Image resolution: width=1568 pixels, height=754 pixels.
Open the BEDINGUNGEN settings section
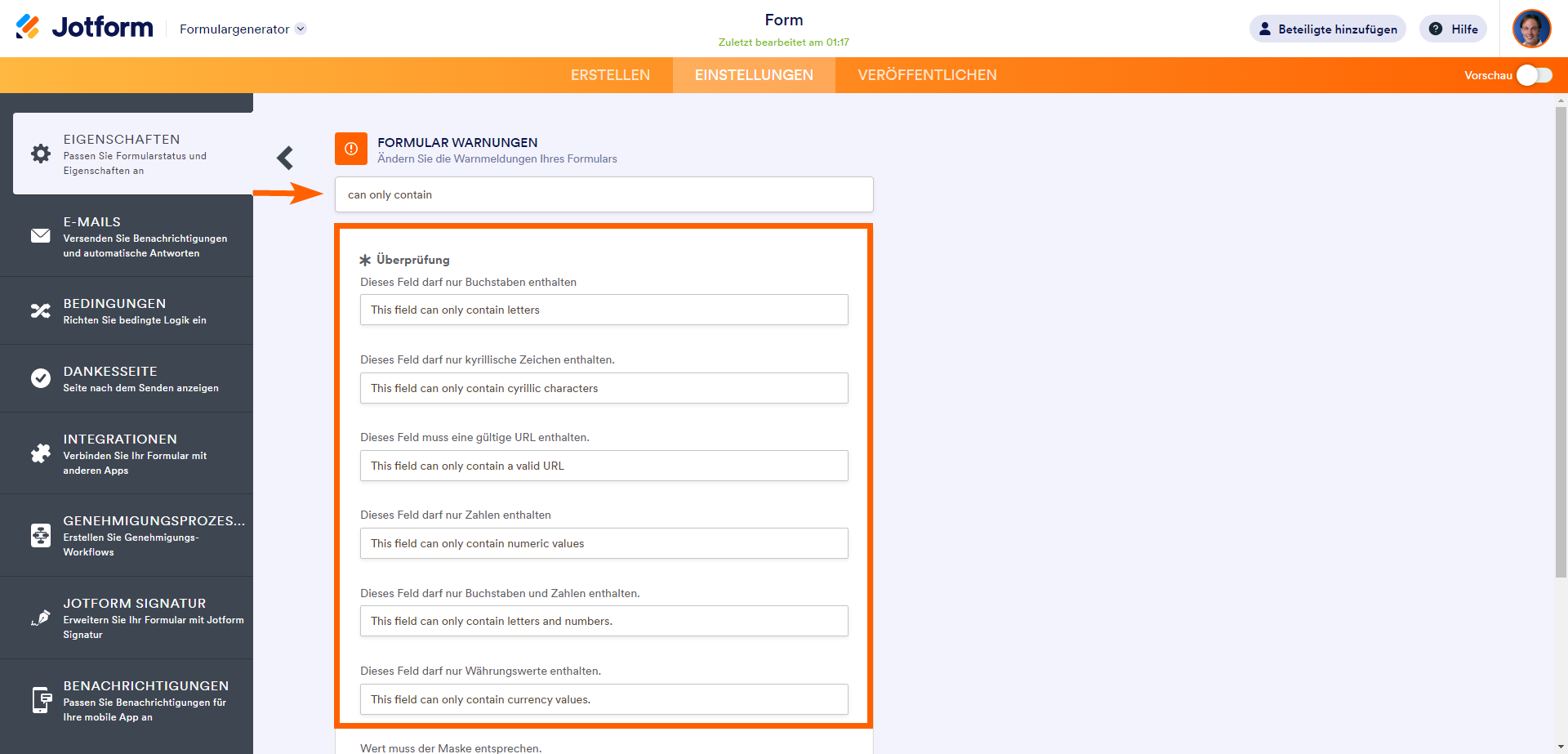(x=127, y=311)
